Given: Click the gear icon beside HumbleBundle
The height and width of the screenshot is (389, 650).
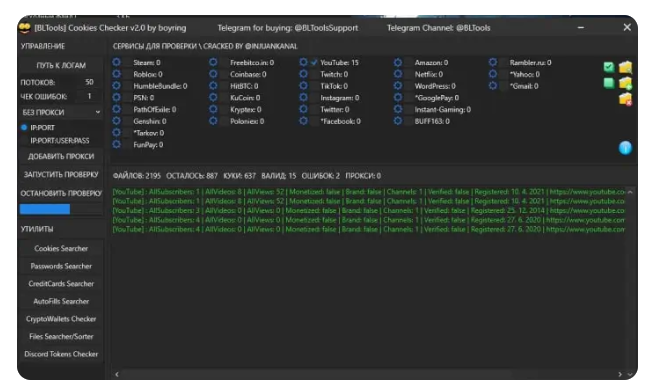Looking at the screenshot, I should point(116,86).
